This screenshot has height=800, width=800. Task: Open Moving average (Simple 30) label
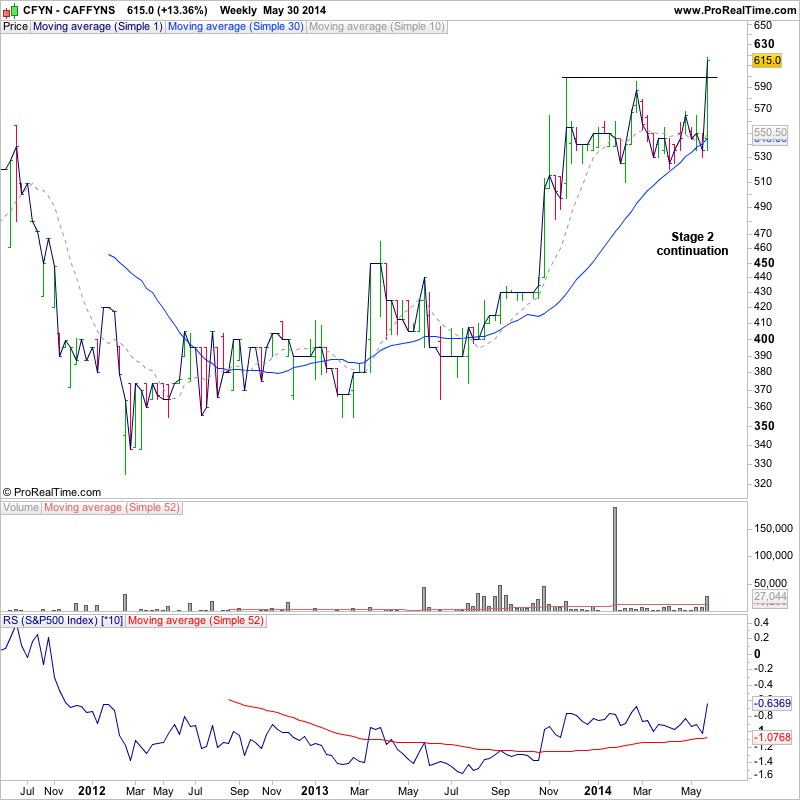[x=236, y=27]
